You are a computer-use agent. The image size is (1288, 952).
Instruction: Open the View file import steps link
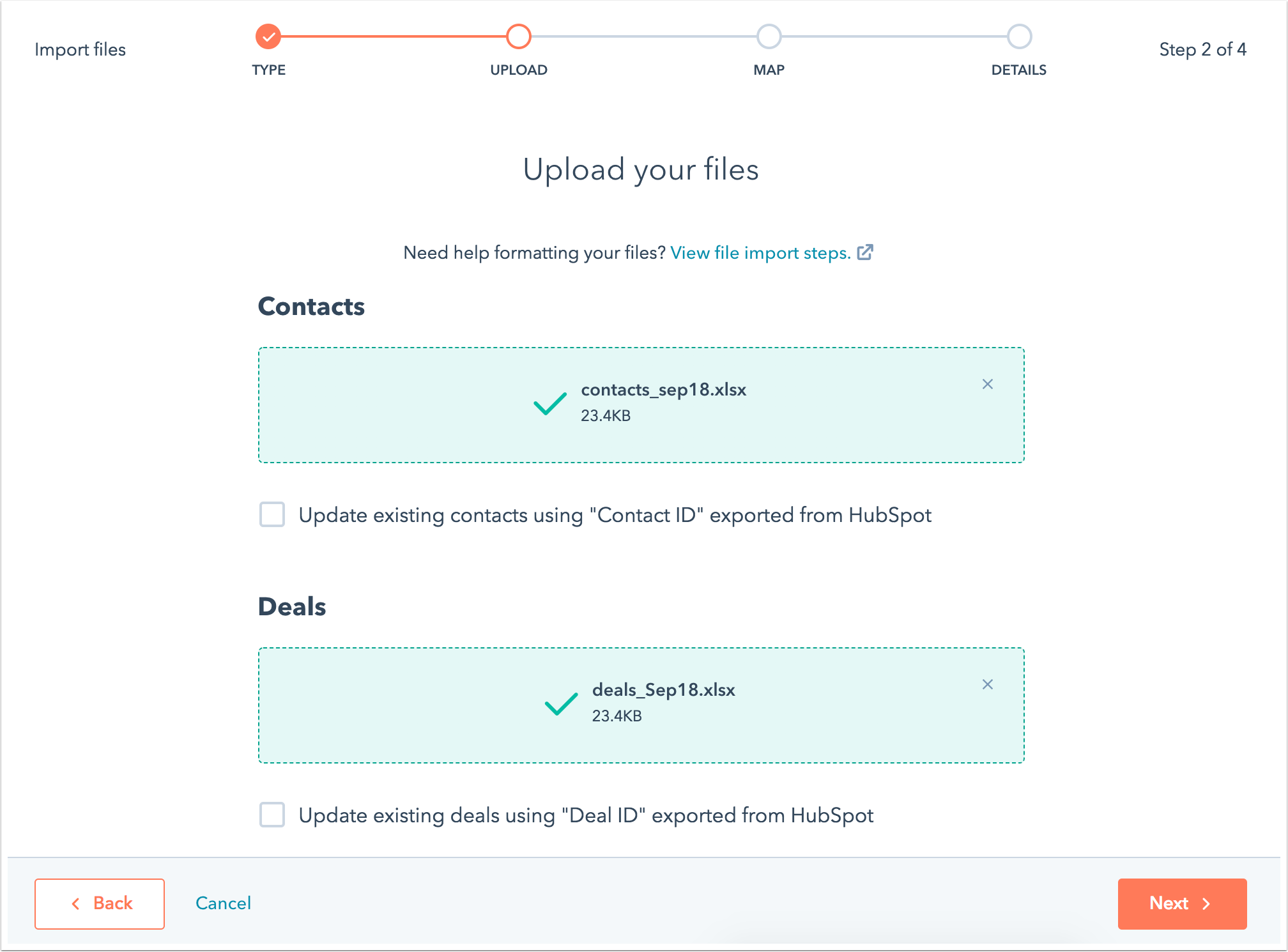click(760, 253)
